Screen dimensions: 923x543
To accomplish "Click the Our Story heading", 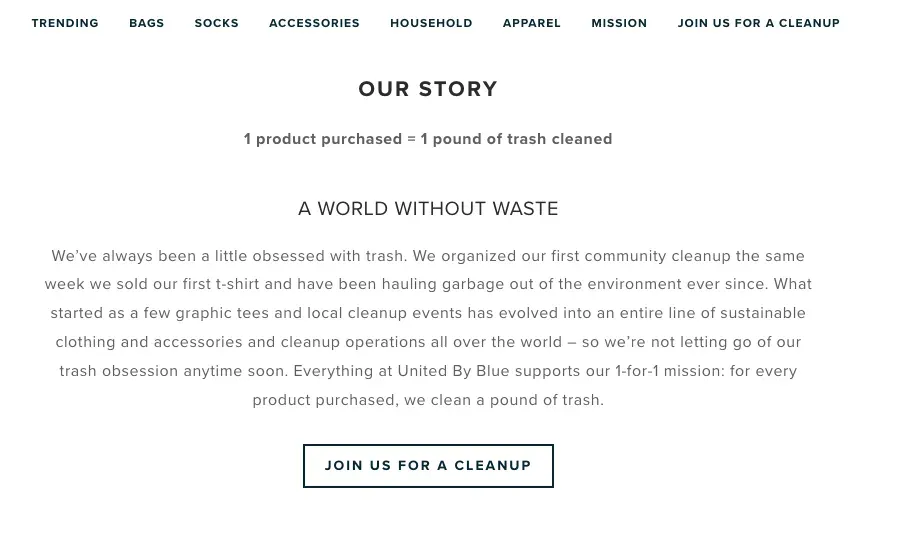I will click(x=428, y=89).
